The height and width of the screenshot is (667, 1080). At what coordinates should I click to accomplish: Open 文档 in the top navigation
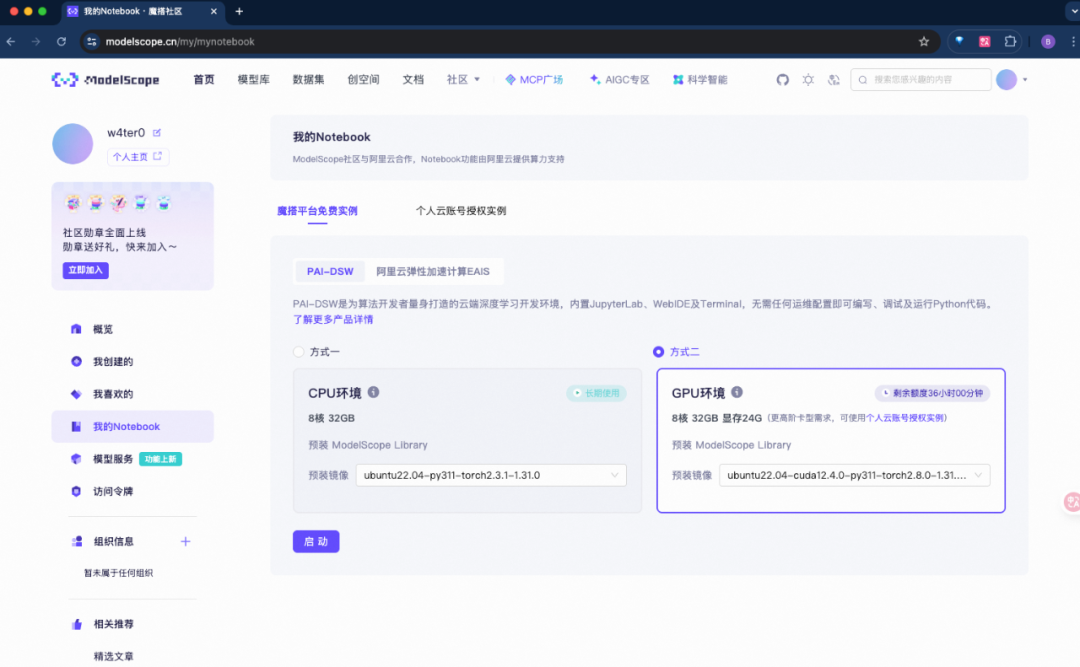point(413,80)
